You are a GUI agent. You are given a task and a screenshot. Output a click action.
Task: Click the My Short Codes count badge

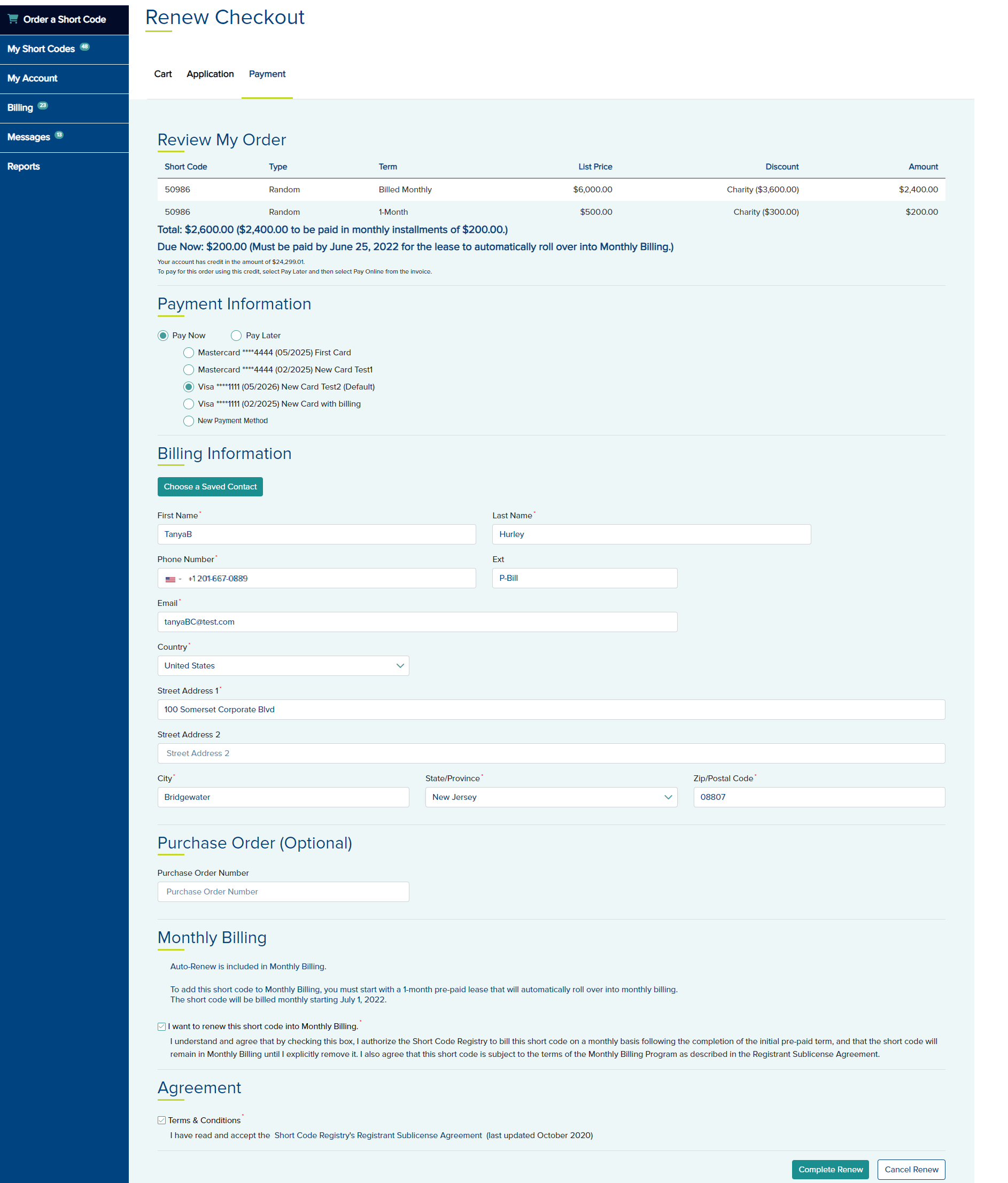84,47
